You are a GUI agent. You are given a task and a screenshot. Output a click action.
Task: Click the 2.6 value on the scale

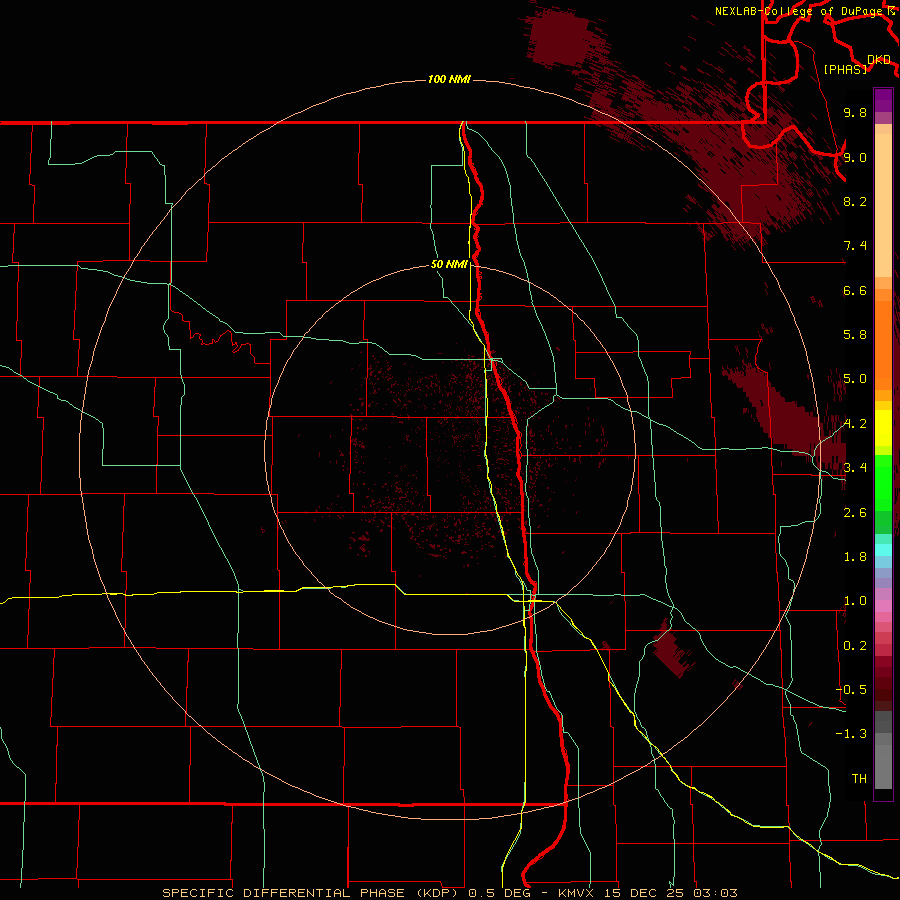click(x=855, y=513)
